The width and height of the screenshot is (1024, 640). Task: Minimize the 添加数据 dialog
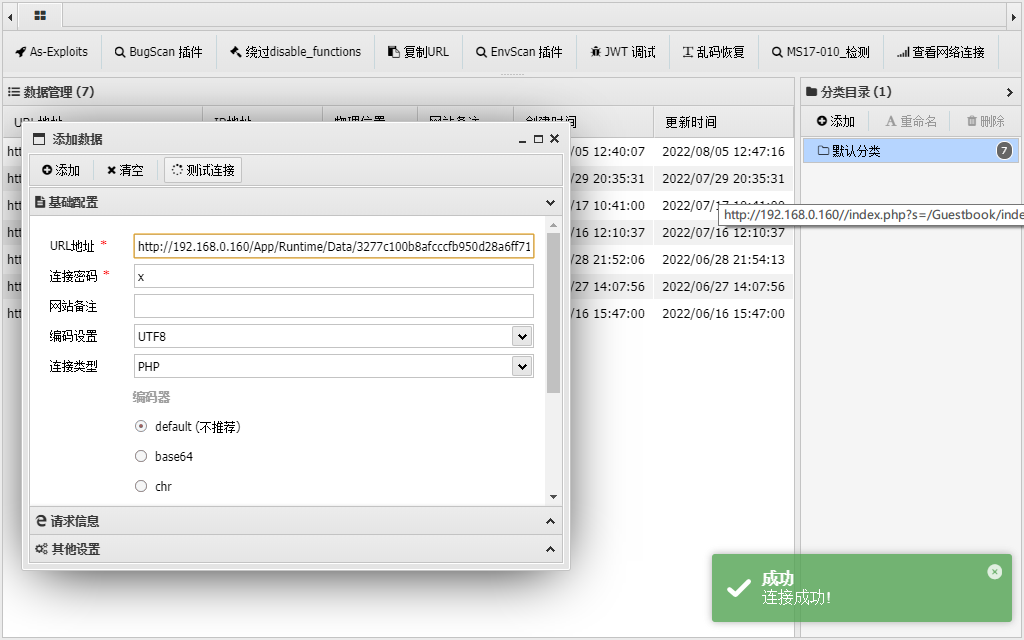[x=522, y=139]
